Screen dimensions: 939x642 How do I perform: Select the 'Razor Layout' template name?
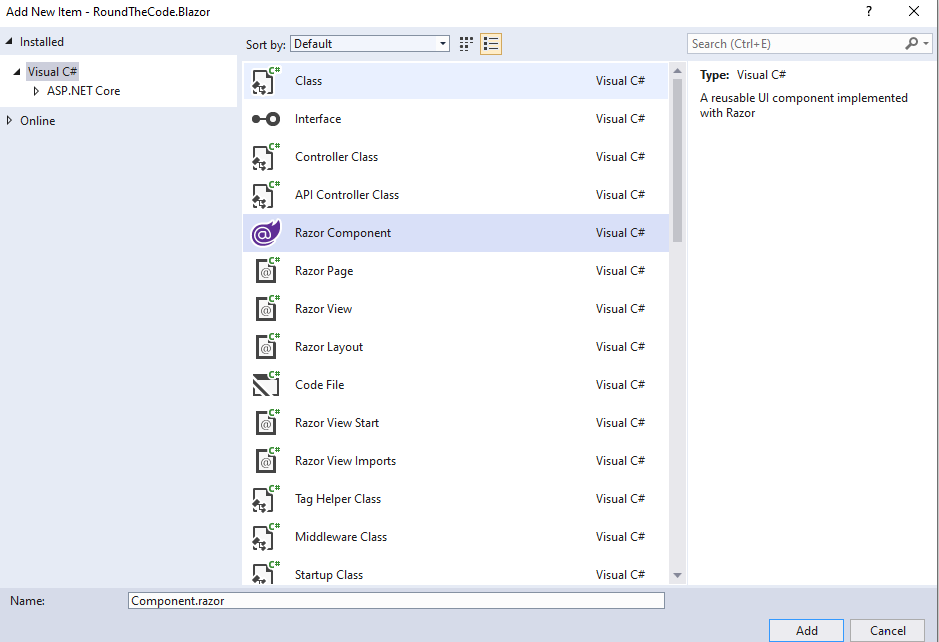click(329, 347)
